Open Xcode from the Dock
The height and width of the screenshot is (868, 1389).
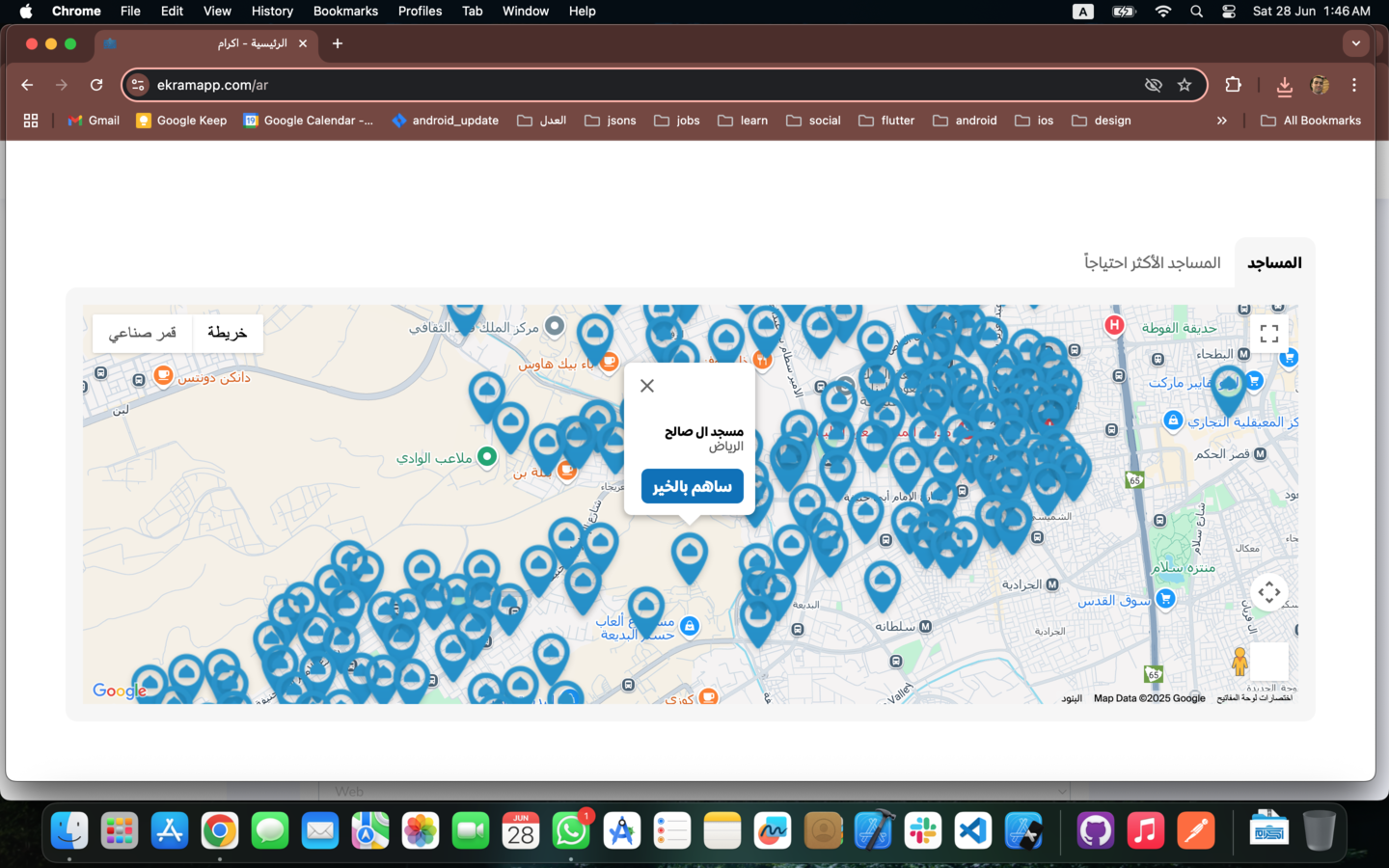[873, 830]
